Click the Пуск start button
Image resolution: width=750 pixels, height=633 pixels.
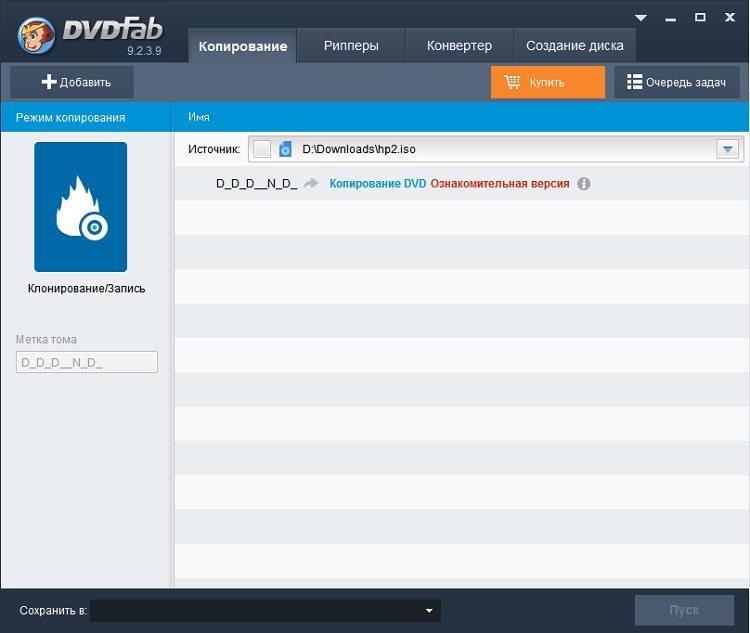pyautogui.click(x=684, y=610)
